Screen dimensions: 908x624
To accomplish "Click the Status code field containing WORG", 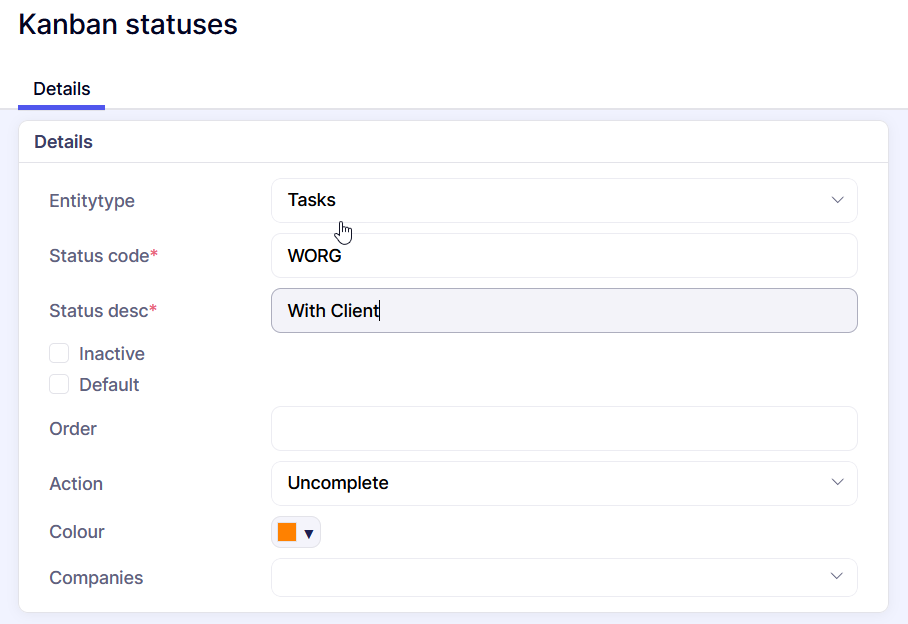I will (564, 255).
